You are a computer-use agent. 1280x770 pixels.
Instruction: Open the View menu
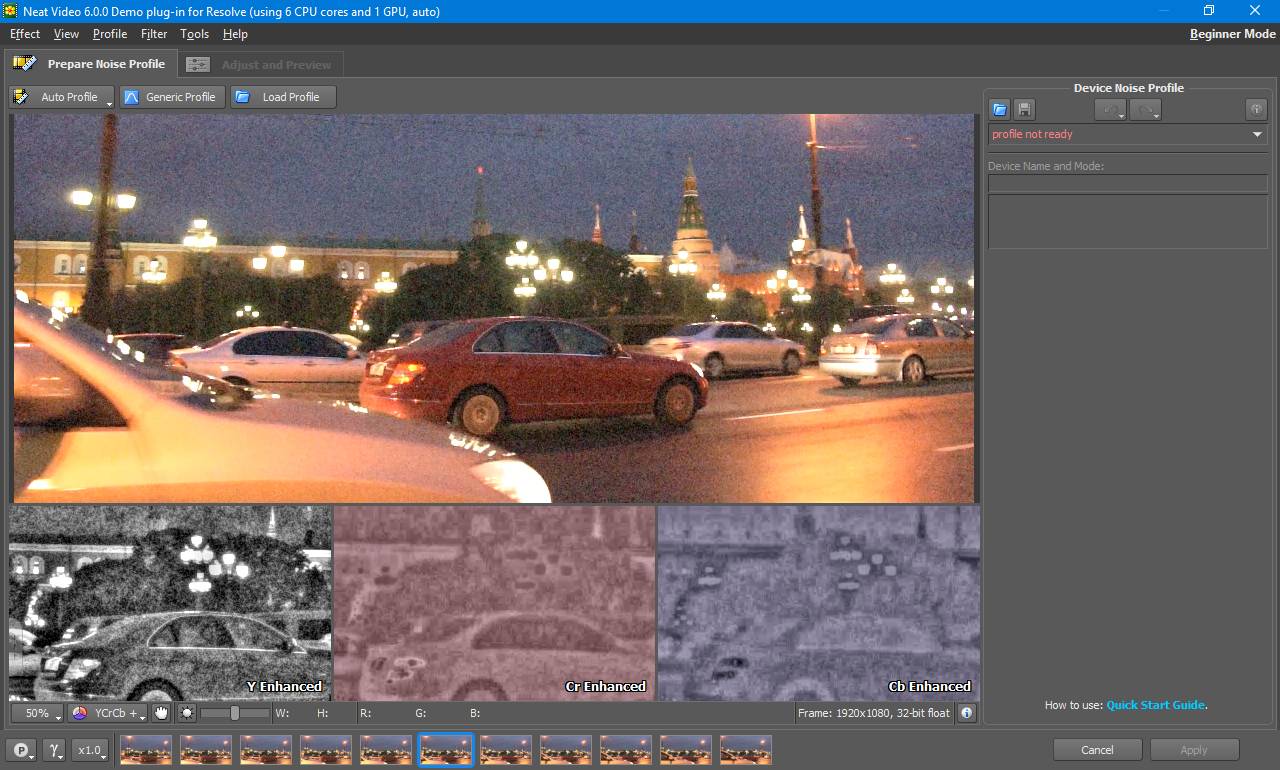pos(66,34)
